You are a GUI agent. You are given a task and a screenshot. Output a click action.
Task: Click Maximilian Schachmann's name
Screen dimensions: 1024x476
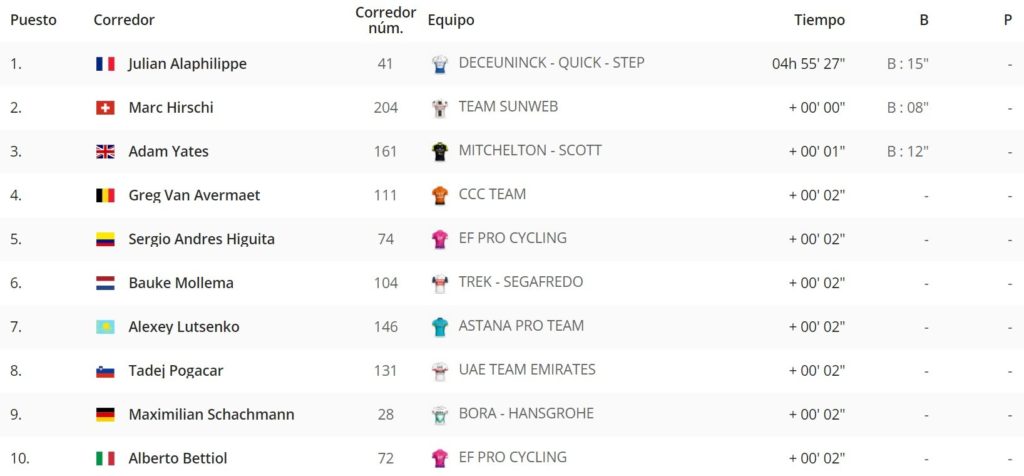tap(211, 415)
